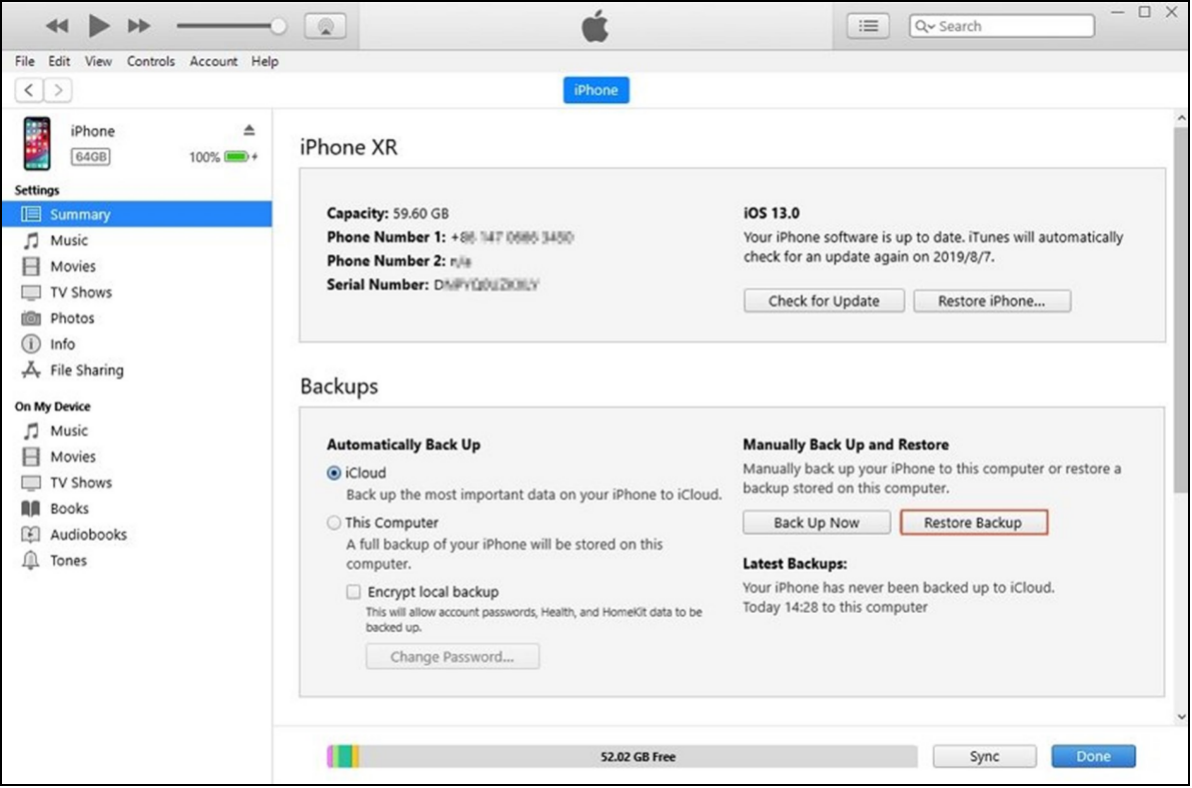Open File Sharing in the sidebar
This screenshot has height=788, width=1192.
86,370
